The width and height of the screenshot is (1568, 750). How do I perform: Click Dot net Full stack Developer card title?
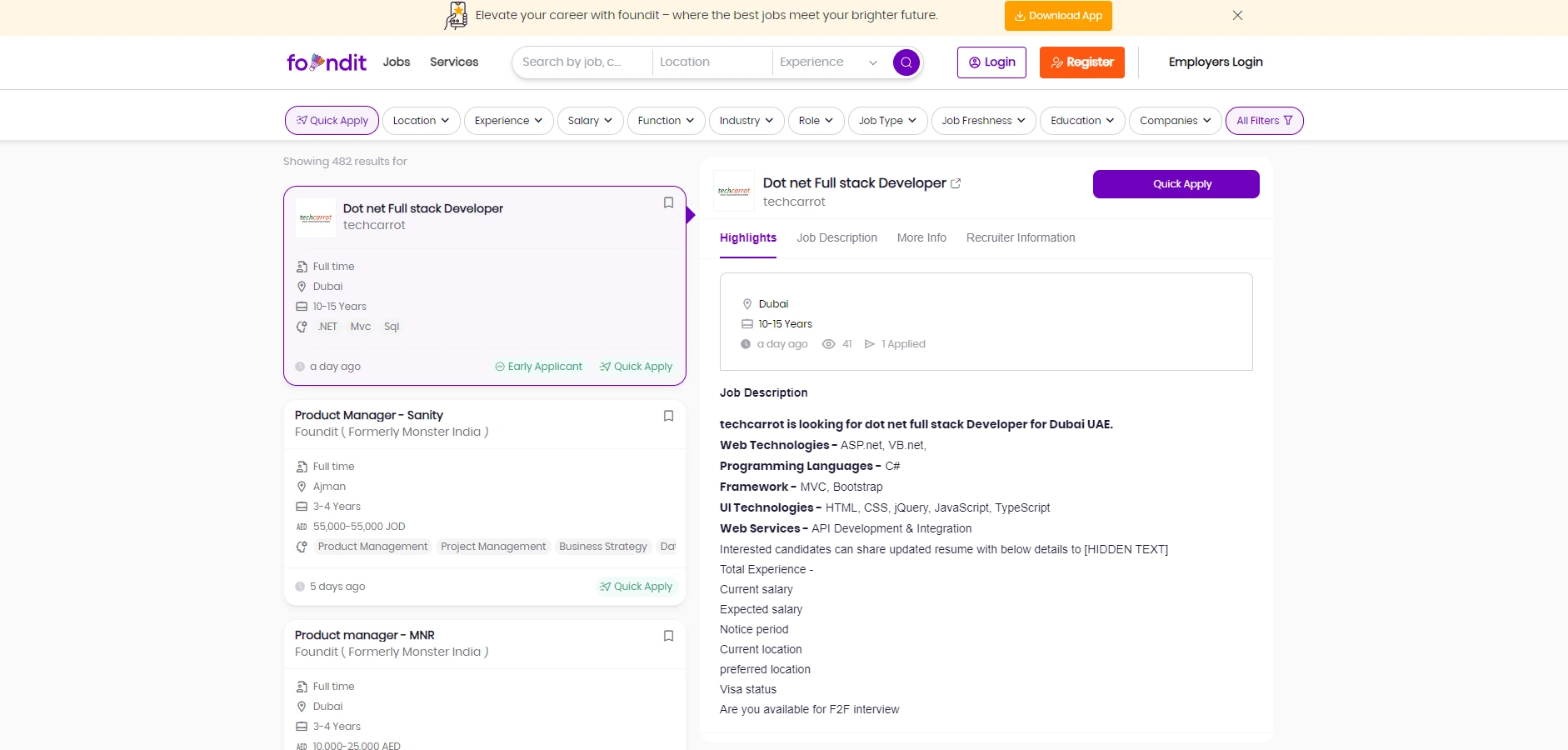423,208
